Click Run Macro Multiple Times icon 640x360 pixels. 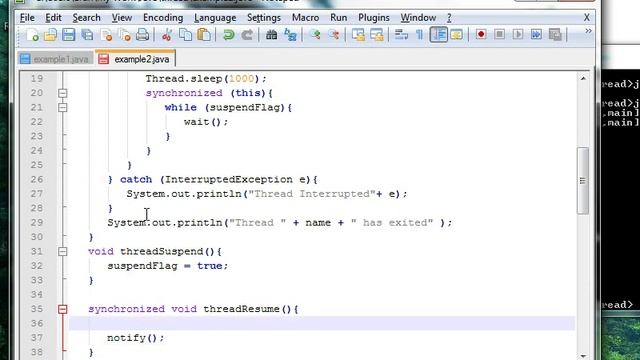coord(536,35)
